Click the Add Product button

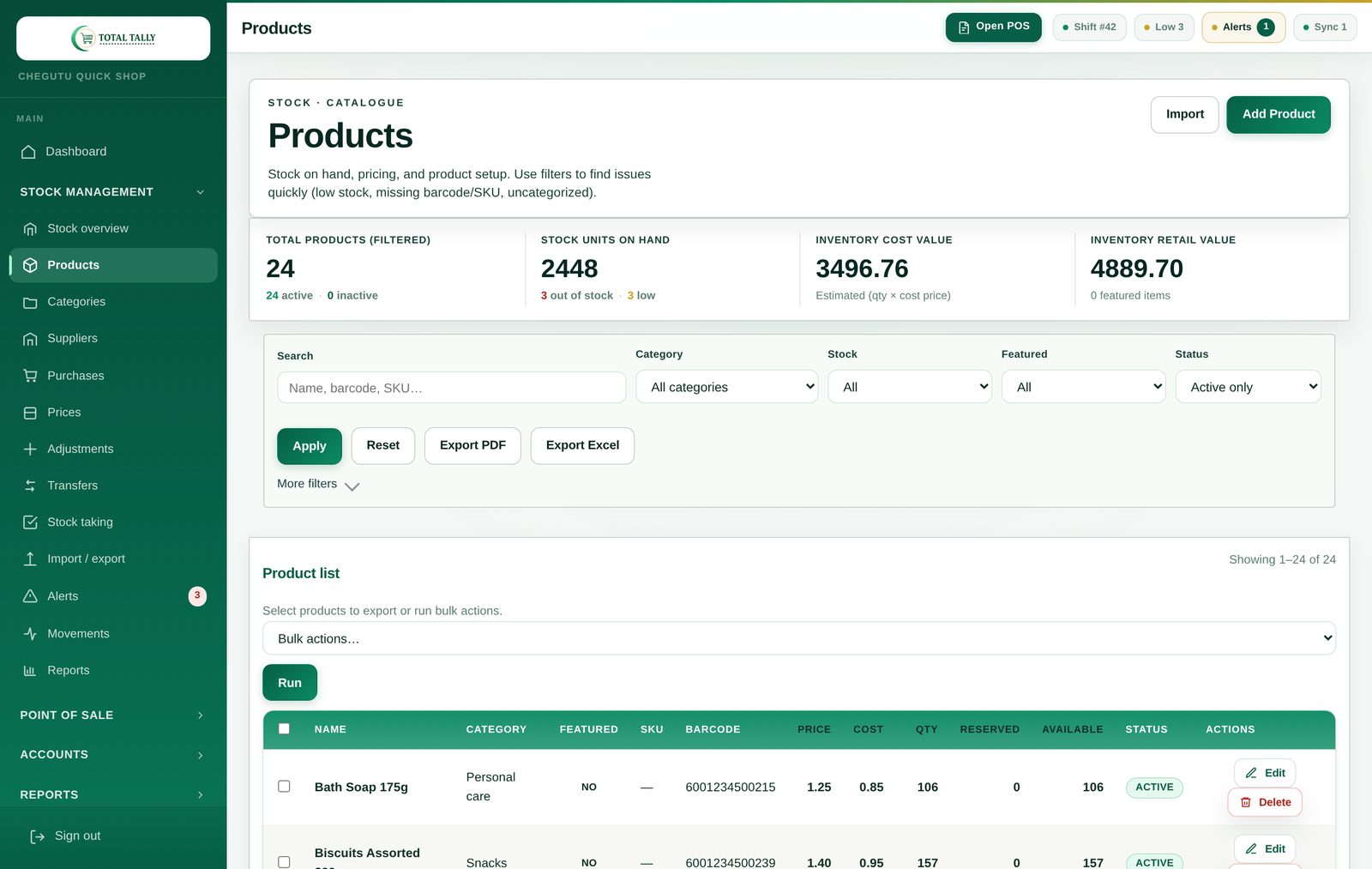[x=1279, y=115]
